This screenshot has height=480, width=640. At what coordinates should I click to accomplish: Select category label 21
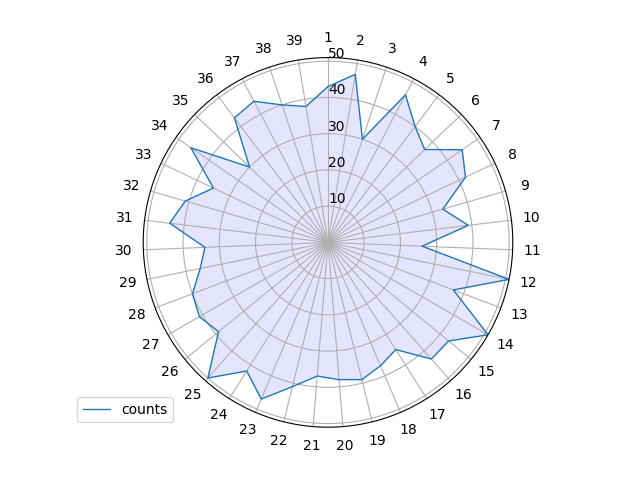click(x=311, y=446)
